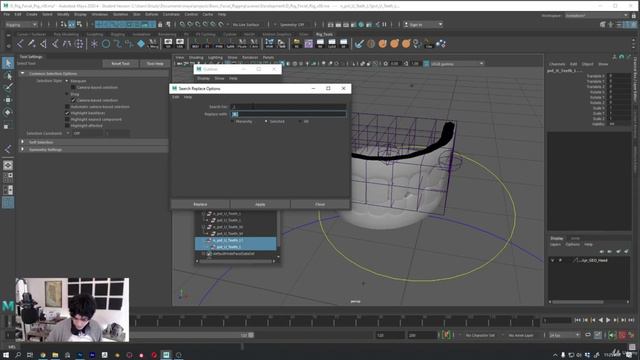Viewport: 640px width, 360px height.
Task: Select the All radio button in Search Replace
Action: pos(300,121)
